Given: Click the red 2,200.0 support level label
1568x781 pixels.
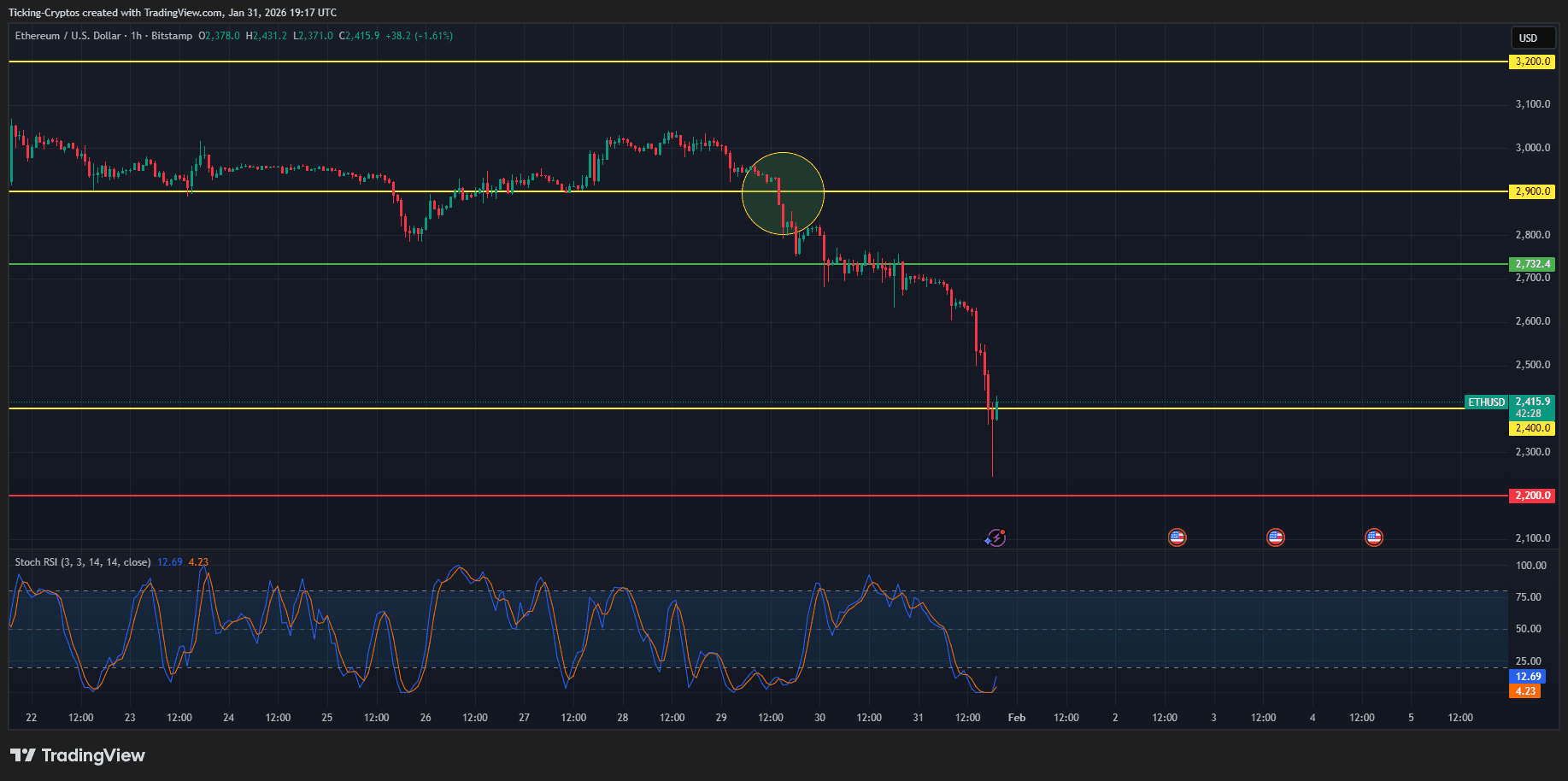Looking at the screenshot, I should [x=1531, y=496].
